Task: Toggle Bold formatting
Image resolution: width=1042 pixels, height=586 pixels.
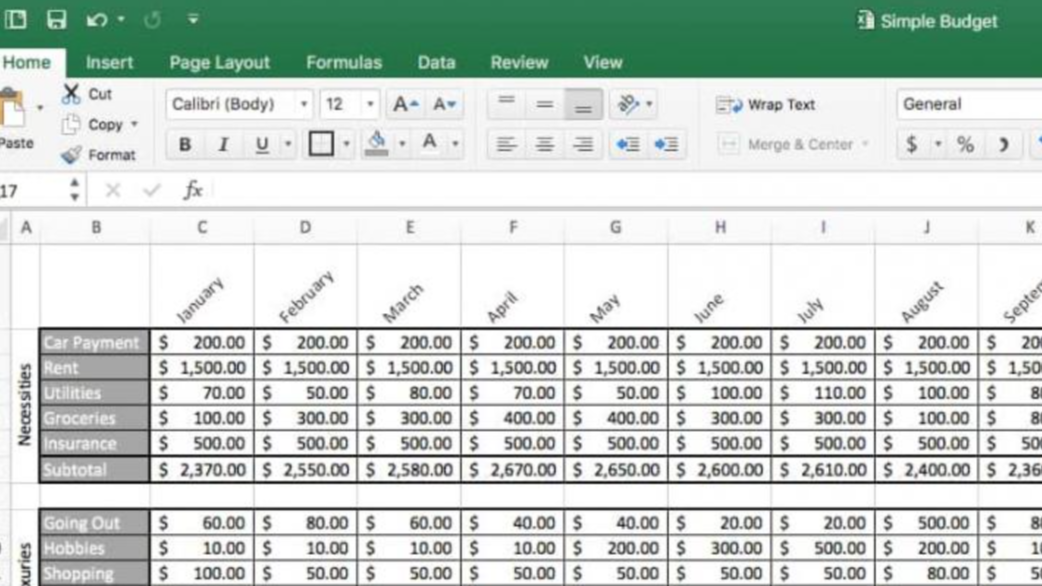Action: tap(185, 144)
